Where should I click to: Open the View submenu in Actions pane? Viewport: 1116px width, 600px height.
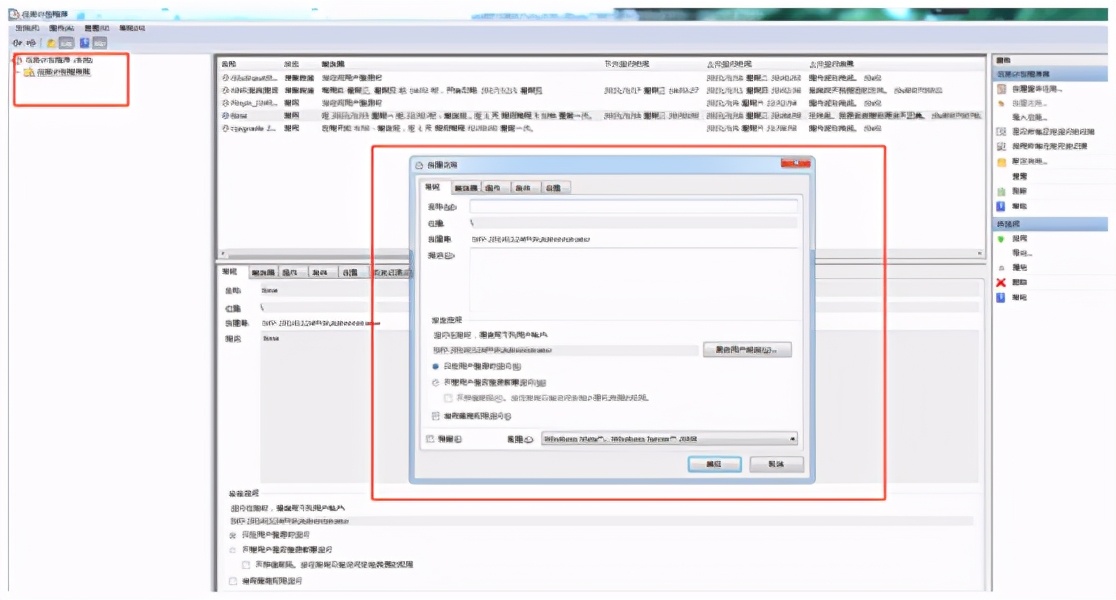point(1020,177)
